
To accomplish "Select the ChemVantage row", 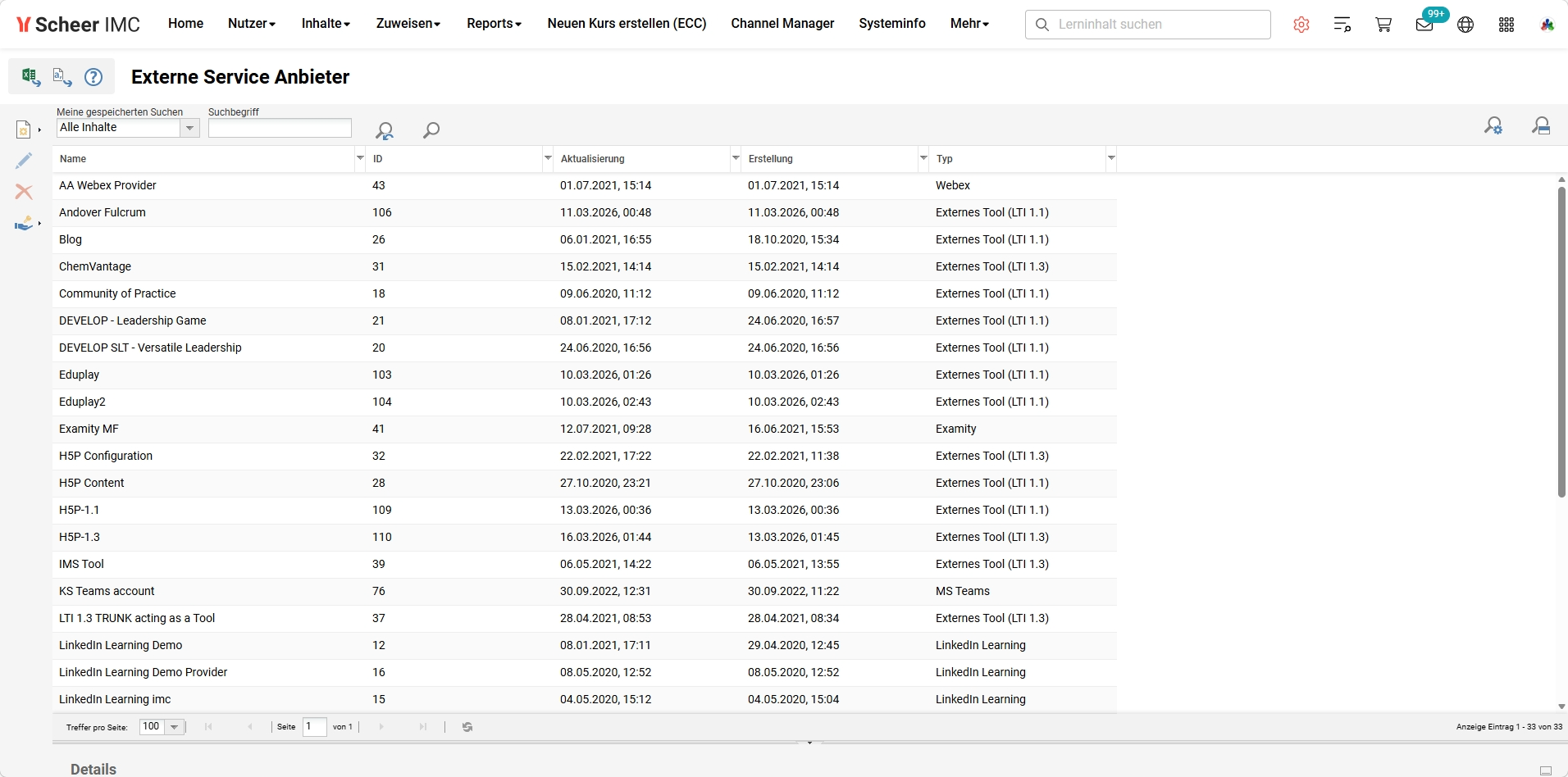I will click(x=584, y=267).
